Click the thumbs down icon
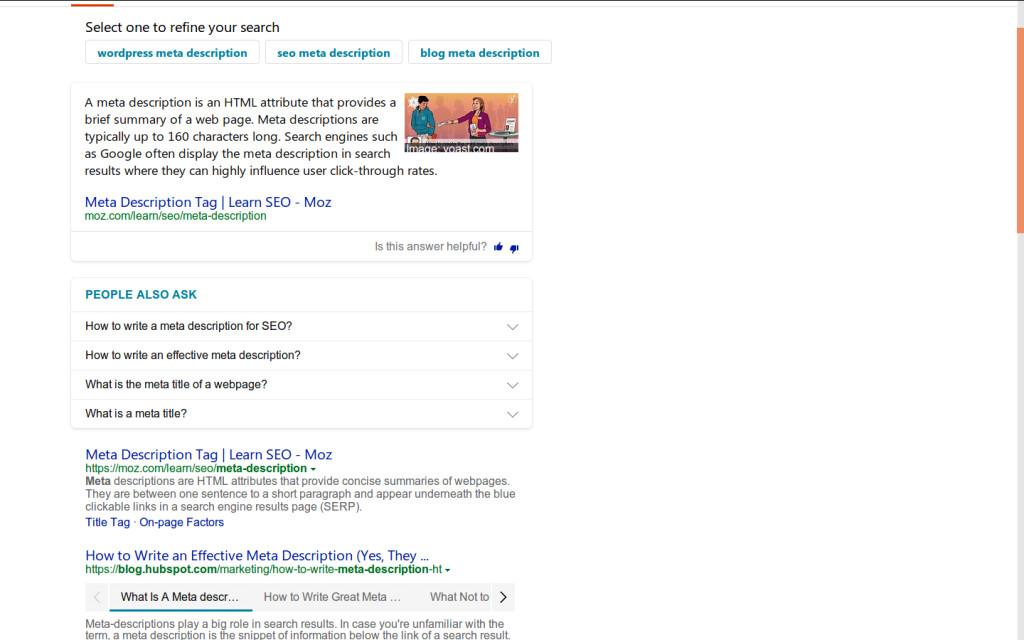 point(514,247)
